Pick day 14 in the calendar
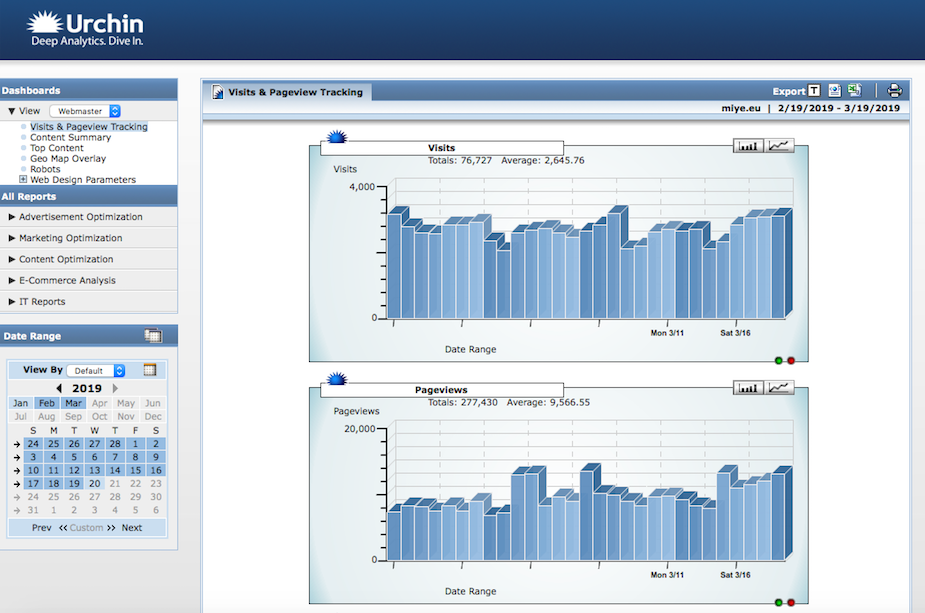925x613 pixels. 115,470
